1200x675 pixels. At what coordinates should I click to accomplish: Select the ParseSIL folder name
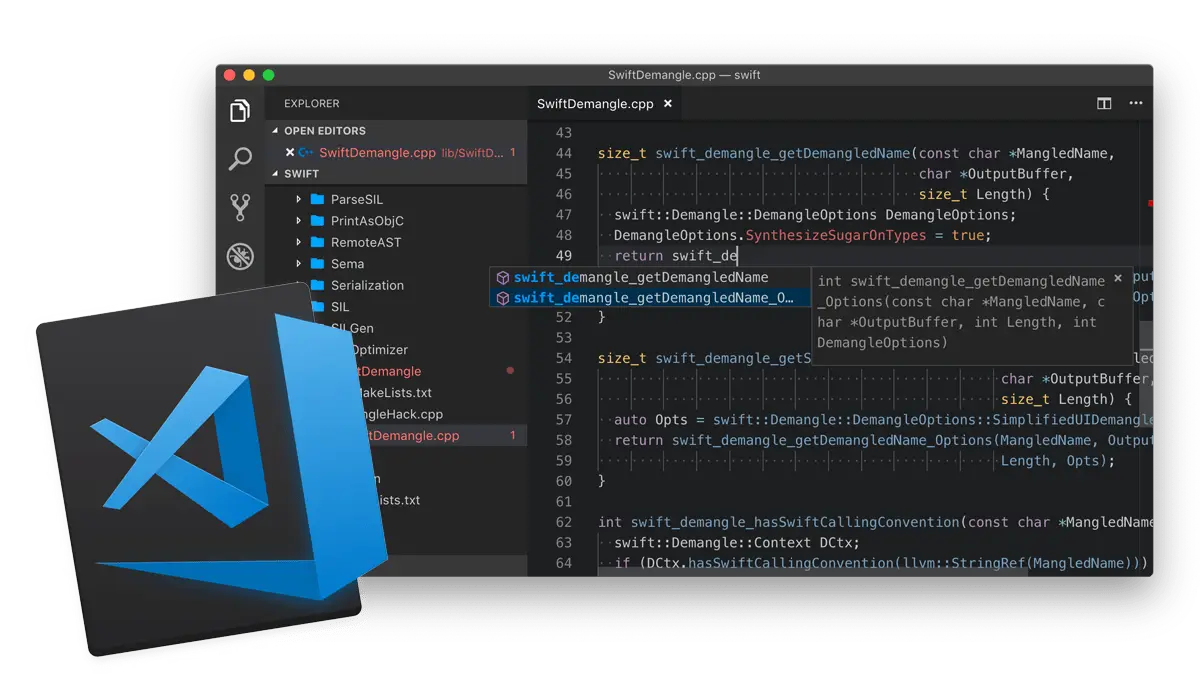[357, 199]
